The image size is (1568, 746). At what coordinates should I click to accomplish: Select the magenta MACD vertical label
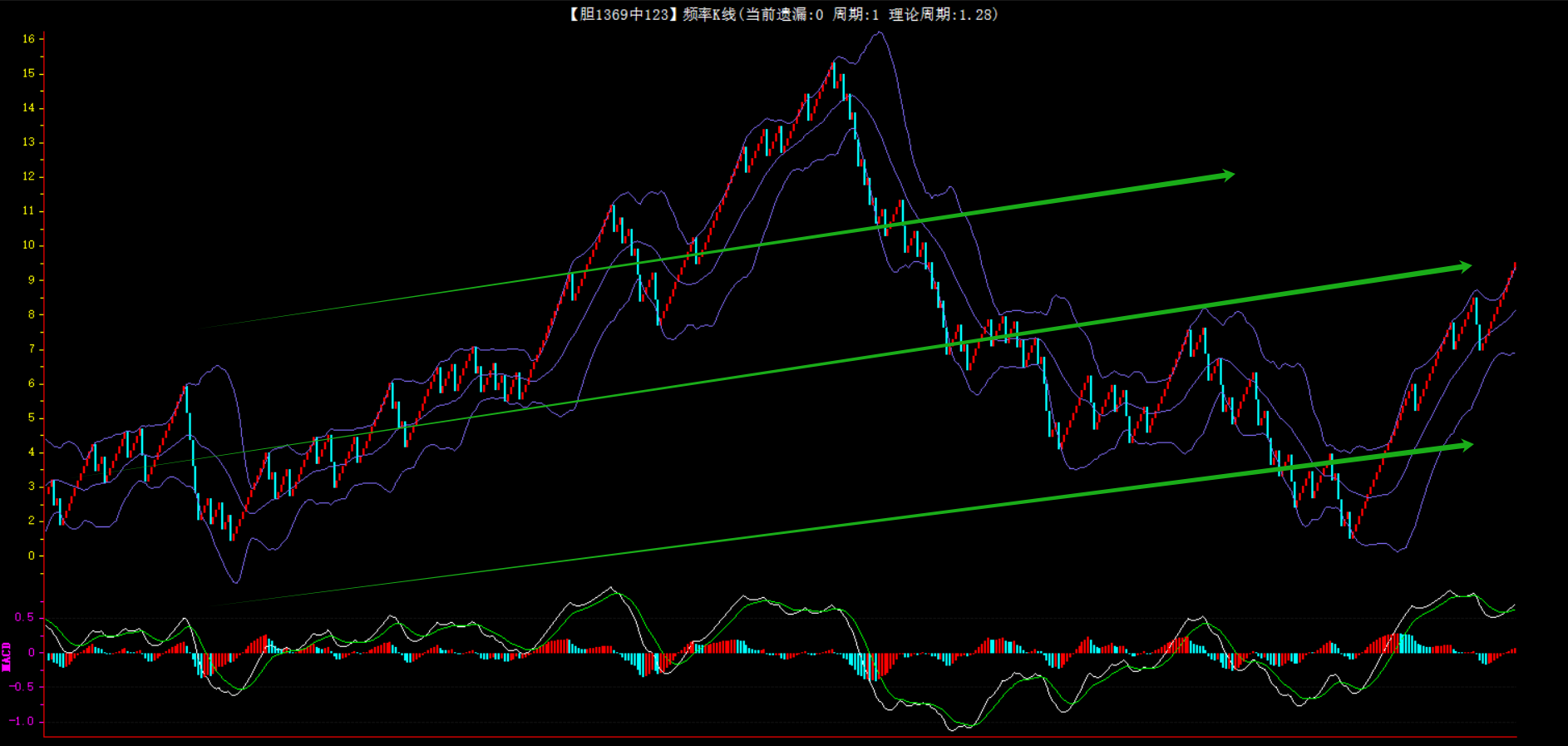point(7,656)
